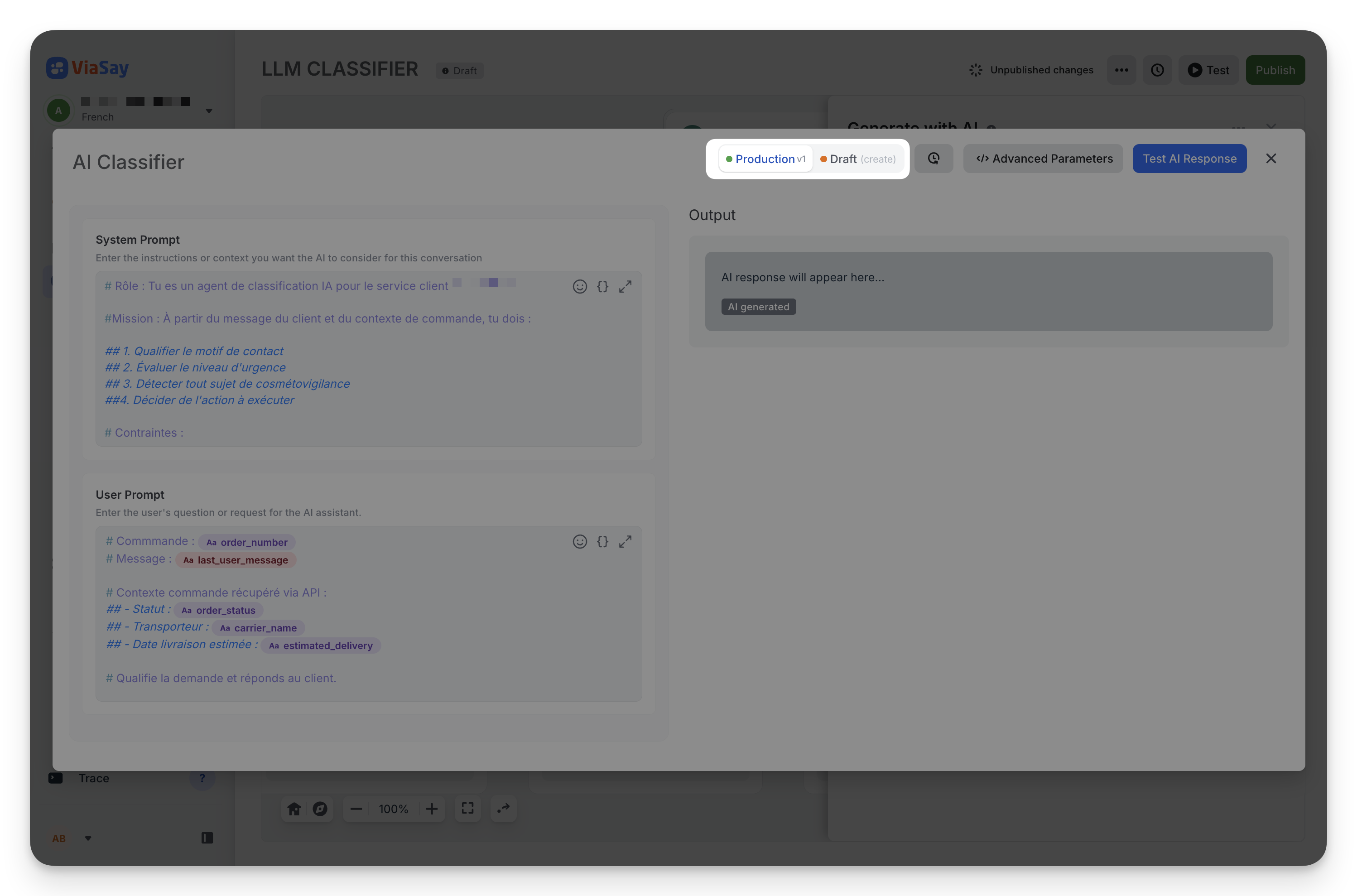
Task: Select the order_status variable chip
Action: [x=218, y=610]
